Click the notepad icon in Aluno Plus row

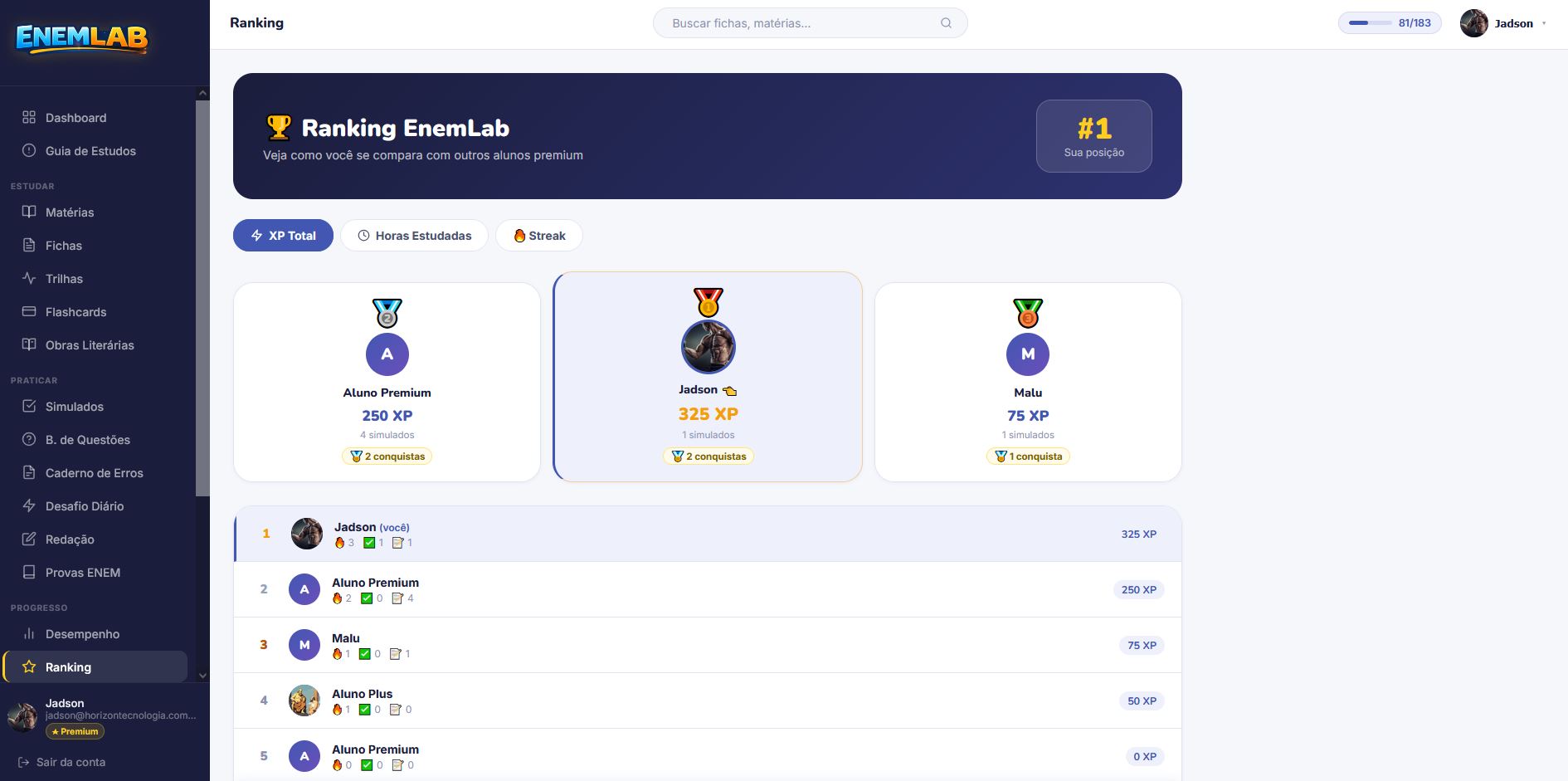click(x=397, y=710)
